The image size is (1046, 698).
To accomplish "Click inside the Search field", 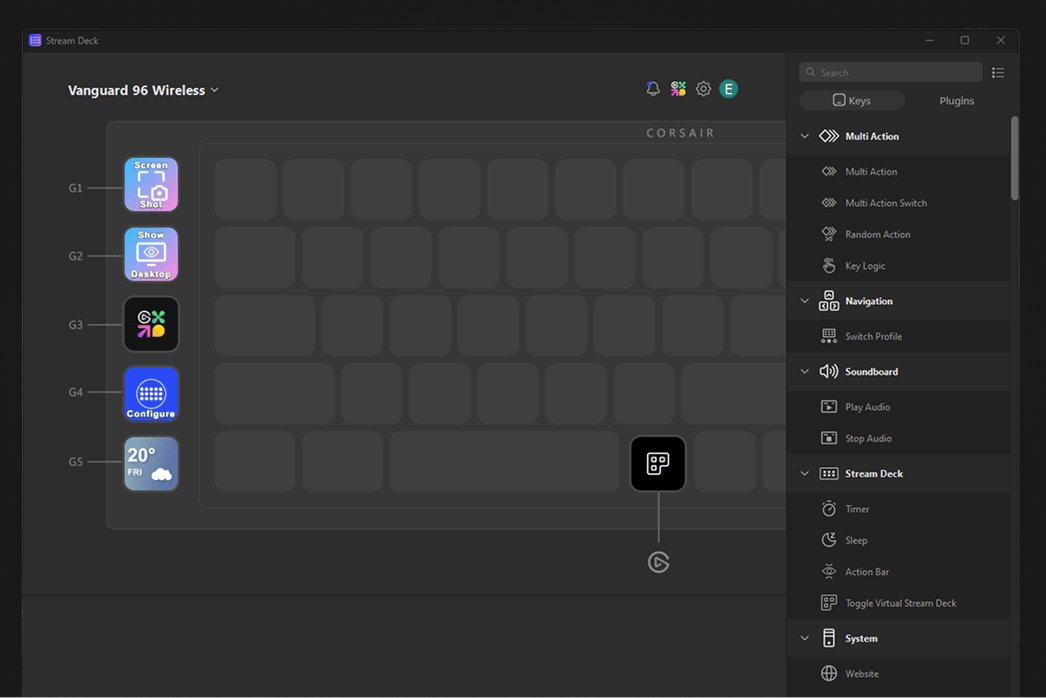I will pyautogui.click(x=890, y=71).
